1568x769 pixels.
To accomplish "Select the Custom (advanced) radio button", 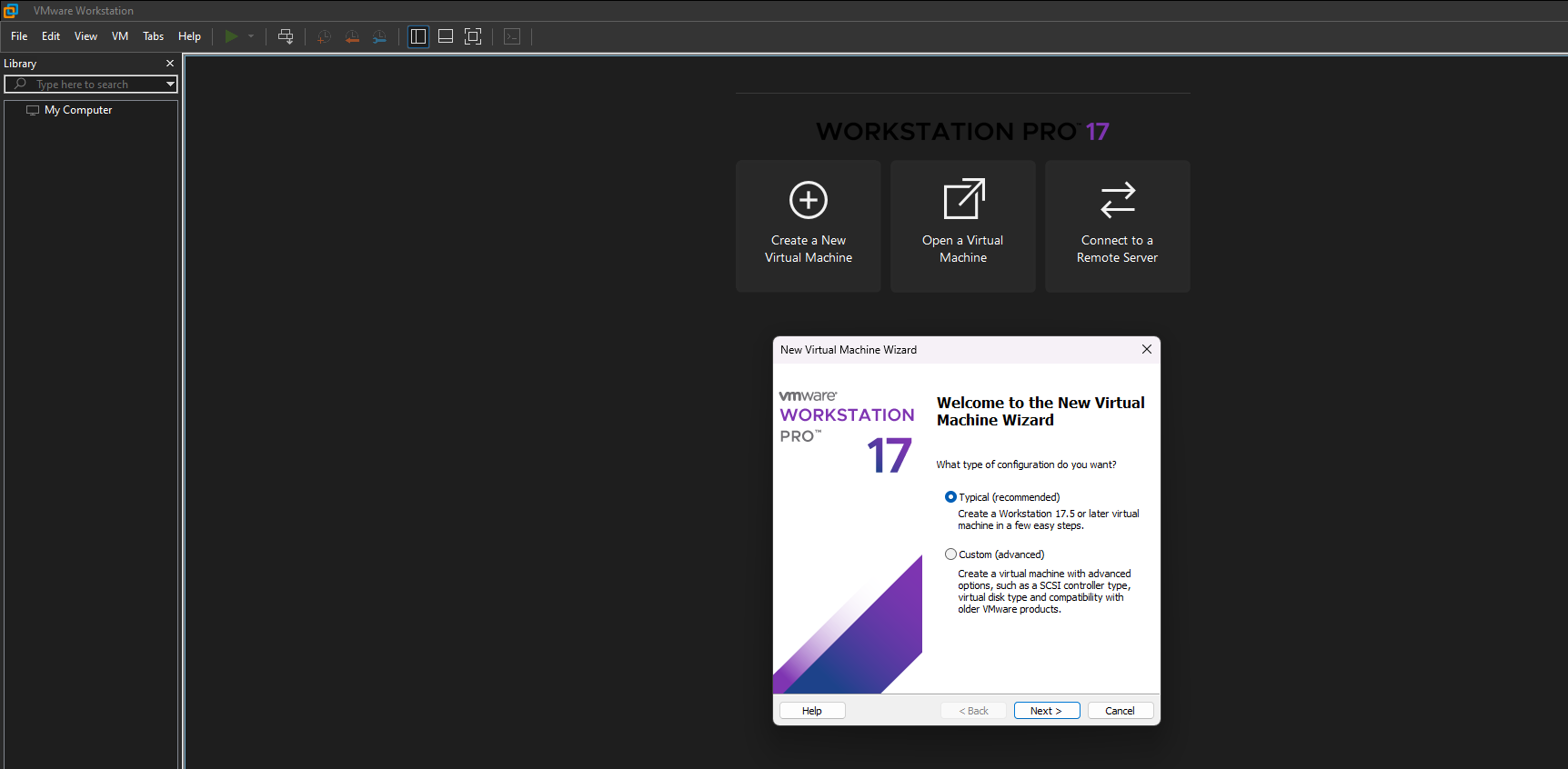I will (950, 554).
